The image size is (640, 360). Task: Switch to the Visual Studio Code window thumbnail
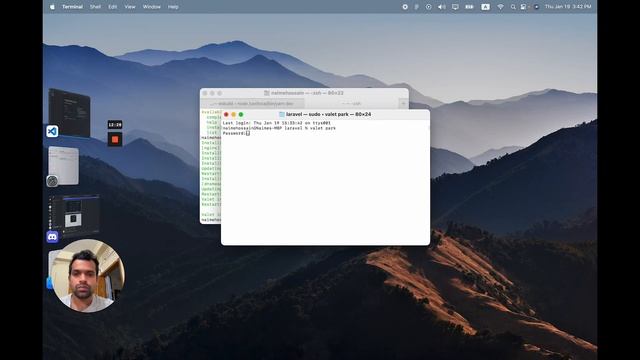(x=69, y=113)
